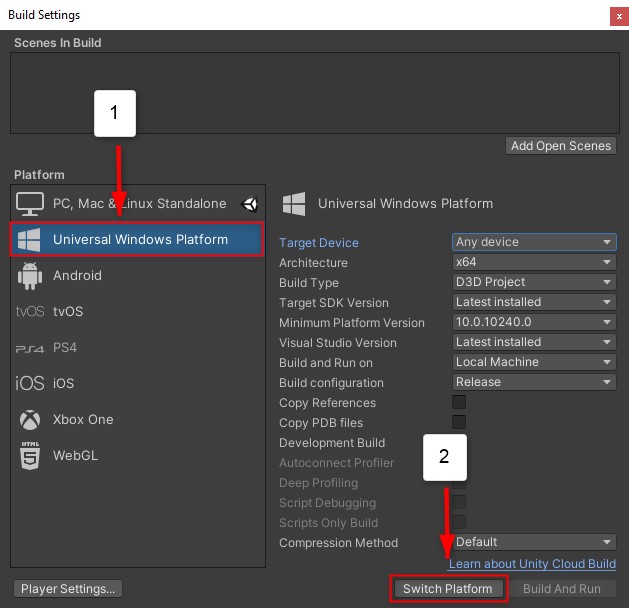
Task: Click the PS4 logo icon
Action: tap(30, 349)
